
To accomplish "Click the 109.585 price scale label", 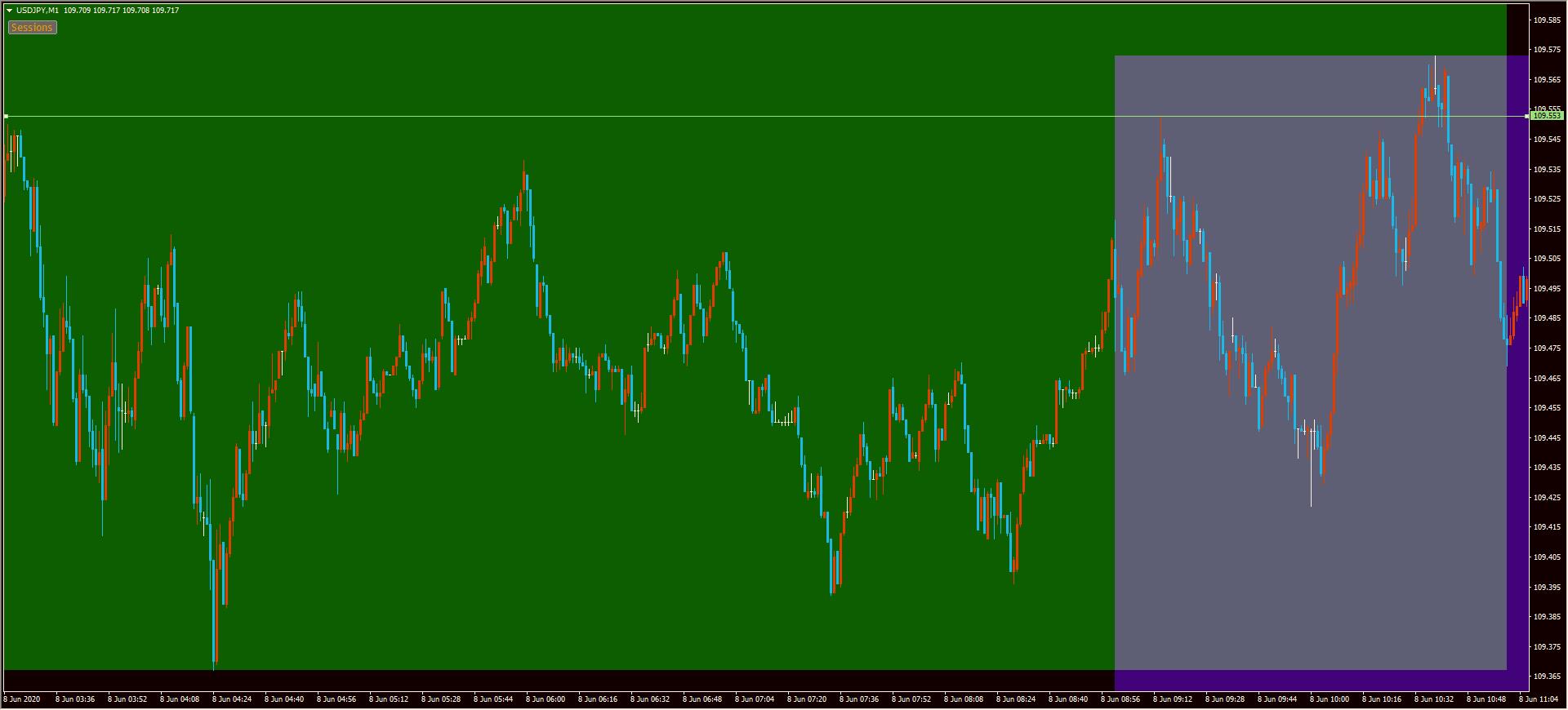I will point(1546,20).
